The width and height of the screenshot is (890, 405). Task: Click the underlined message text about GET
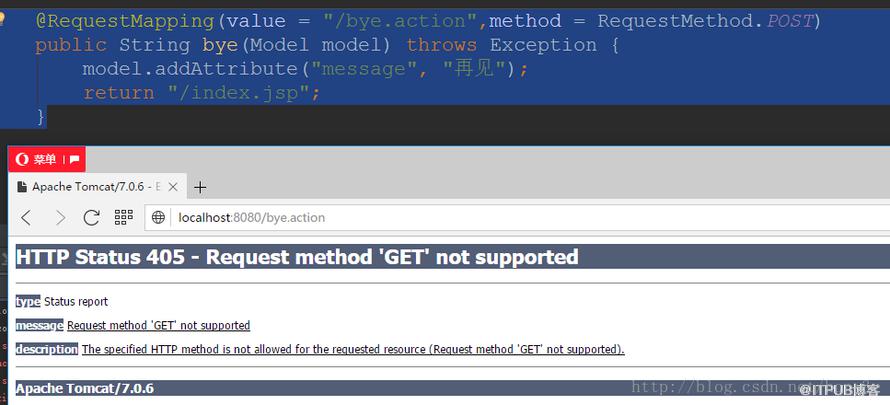[158, 325]
